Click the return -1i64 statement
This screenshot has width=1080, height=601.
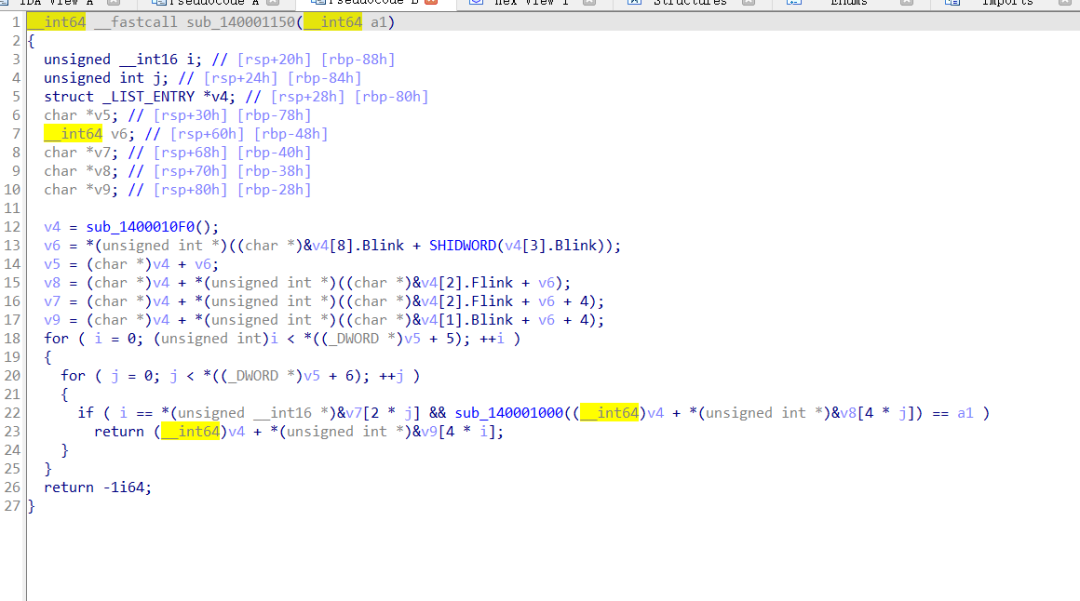97,487
